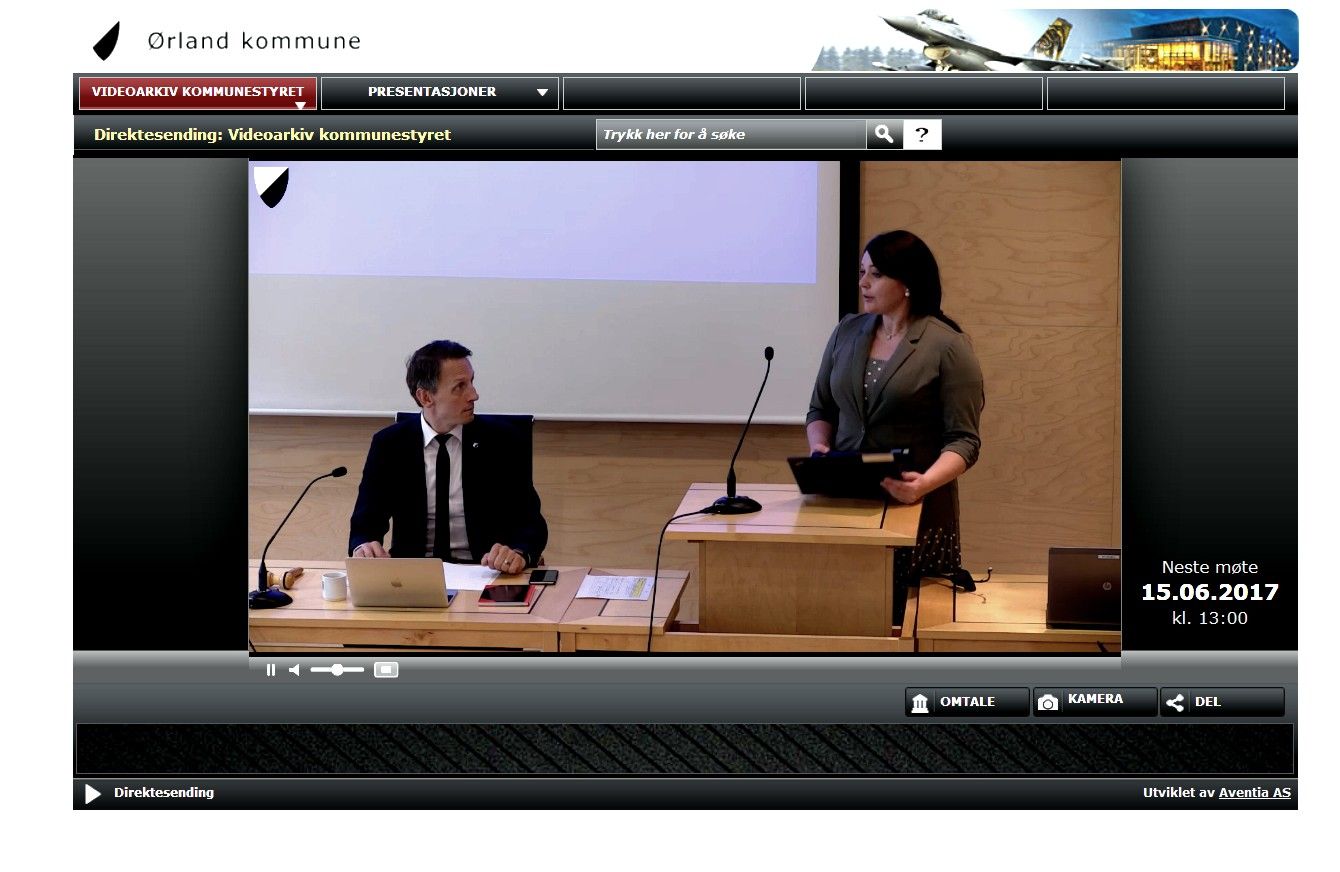Toggle fullscreen mode for the video
The height and width of the screenshot is (872, 1340).
click(386, 670)
